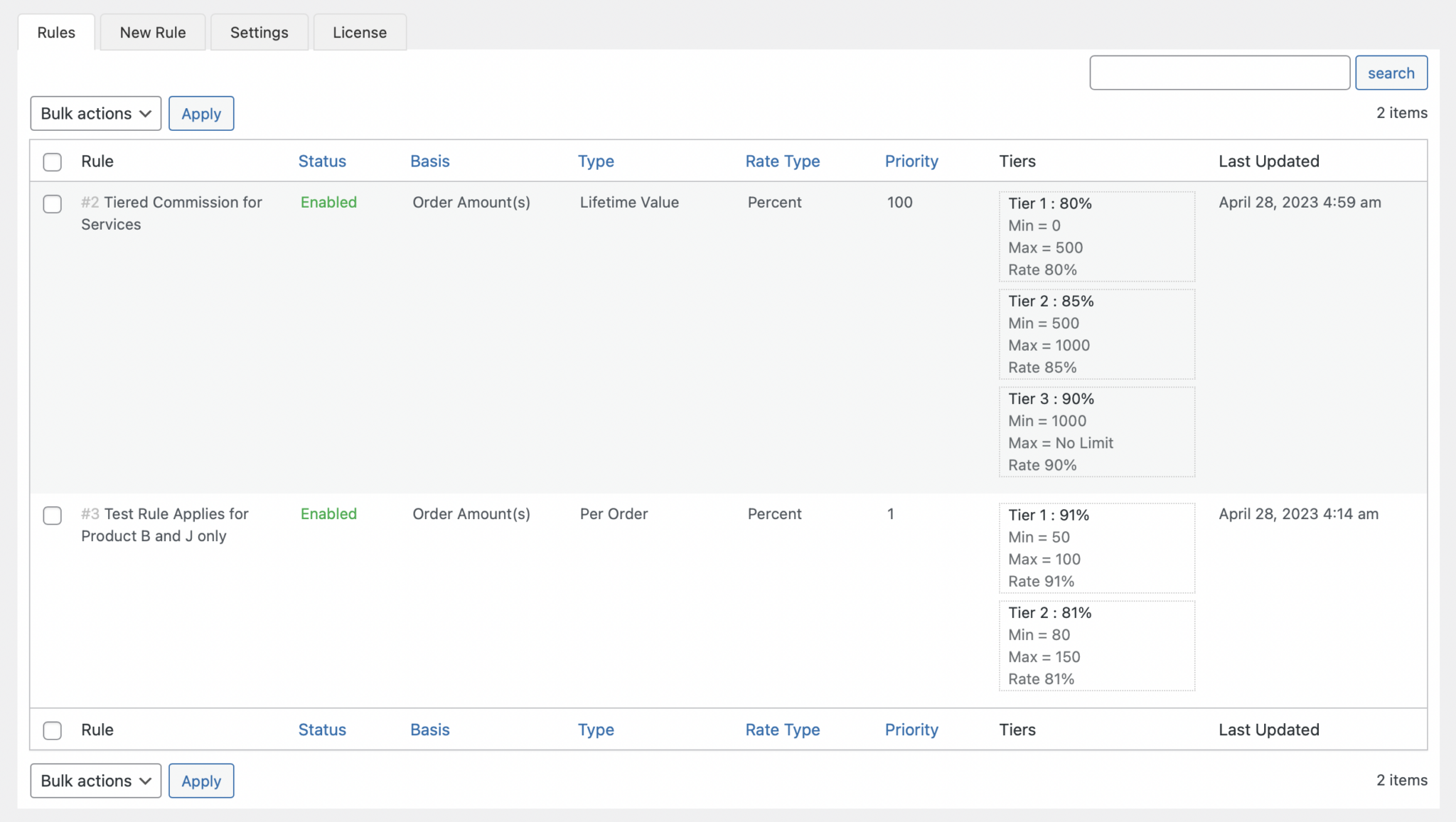Tick the select-all checkbox in table footer

pyautogui.click(x=53, y=730)
